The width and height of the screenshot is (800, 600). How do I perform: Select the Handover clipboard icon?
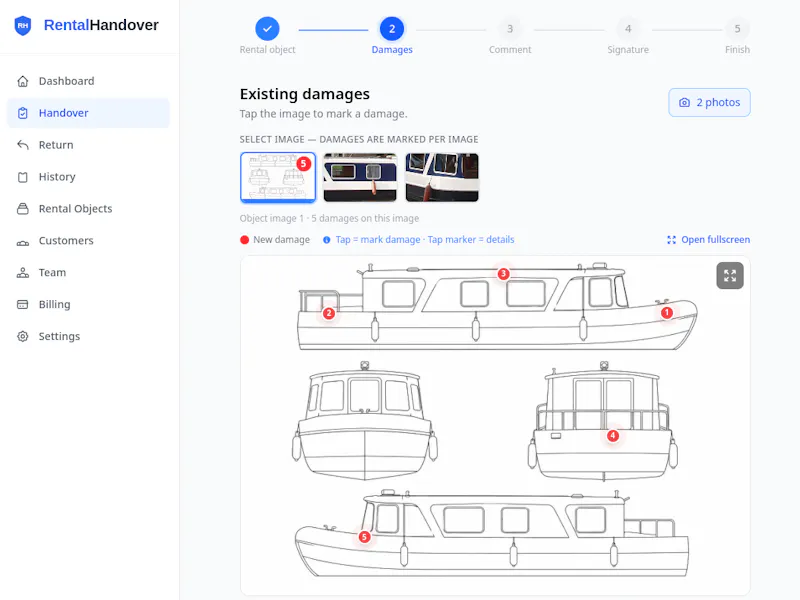pos(23,113)
